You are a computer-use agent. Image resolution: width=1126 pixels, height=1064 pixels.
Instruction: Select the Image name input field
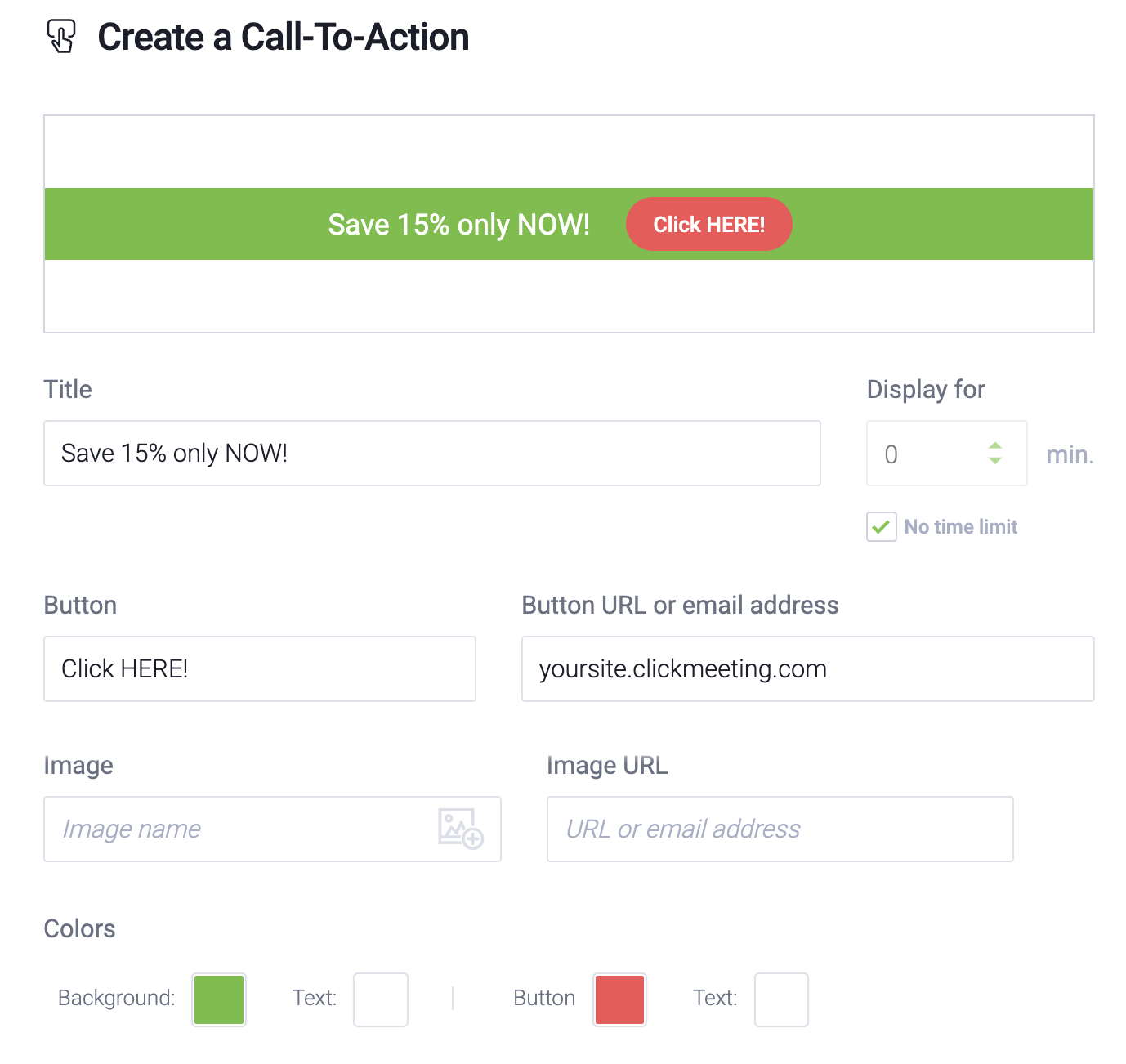point(272,829)
